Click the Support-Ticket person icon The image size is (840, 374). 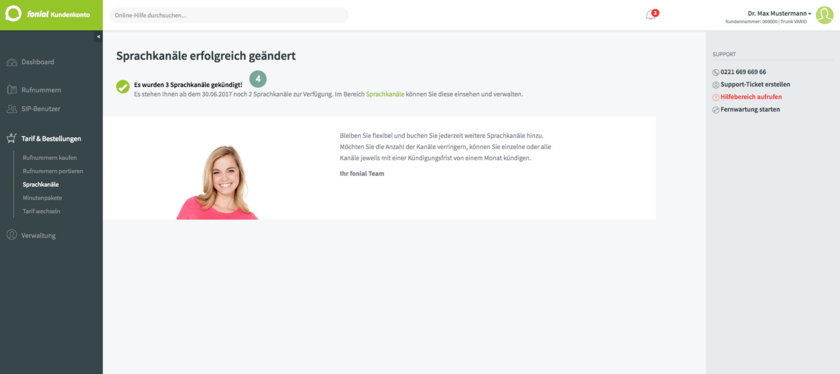tap(716, 85)
